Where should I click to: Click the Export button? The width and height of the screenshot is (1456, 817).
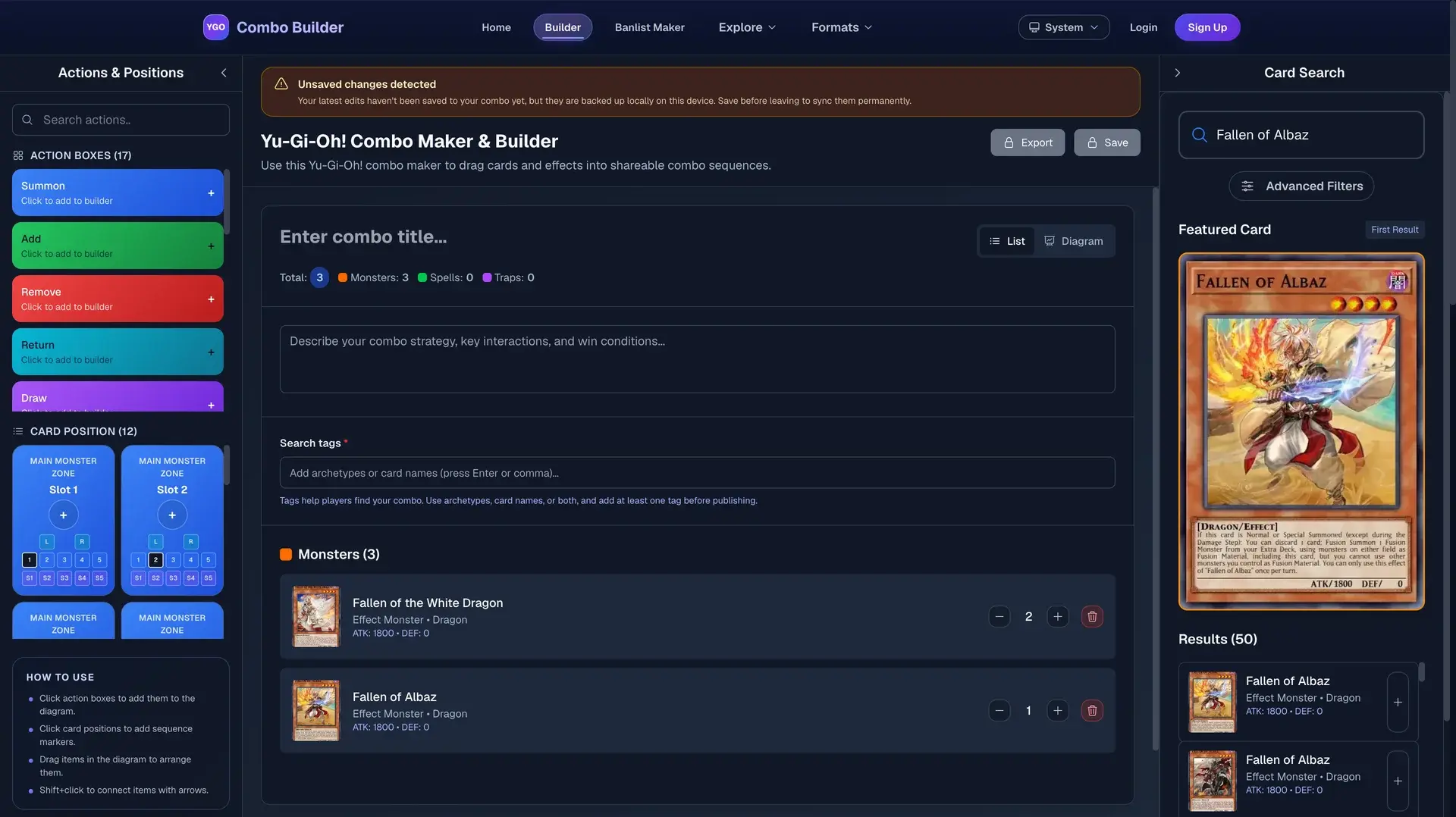pos(1028,142)
